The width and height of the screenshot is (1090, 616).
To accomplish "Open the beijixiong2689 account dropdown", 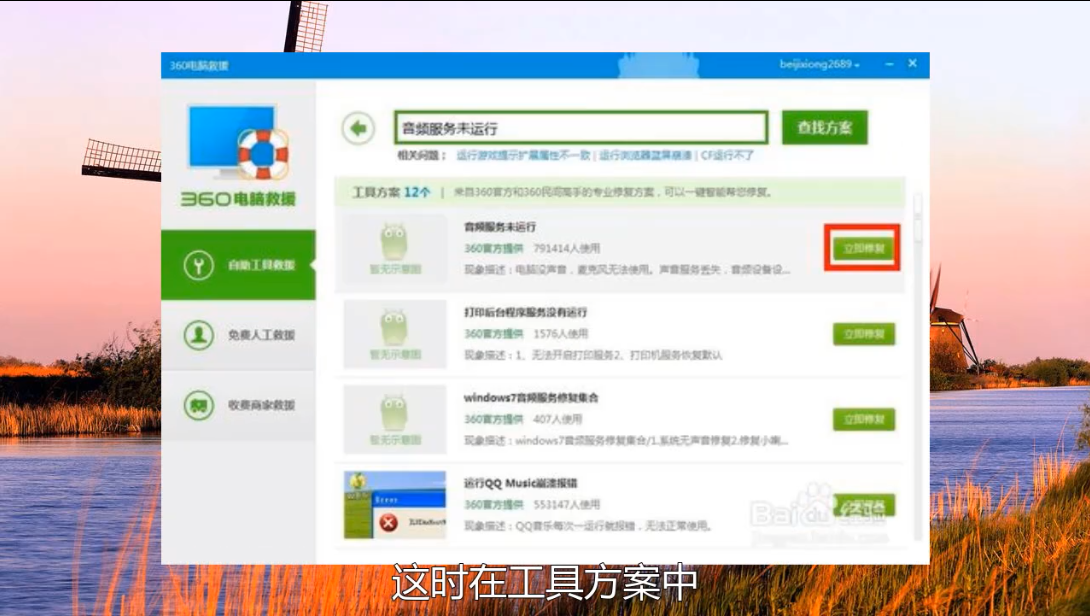I will click(x=820, y=64).
